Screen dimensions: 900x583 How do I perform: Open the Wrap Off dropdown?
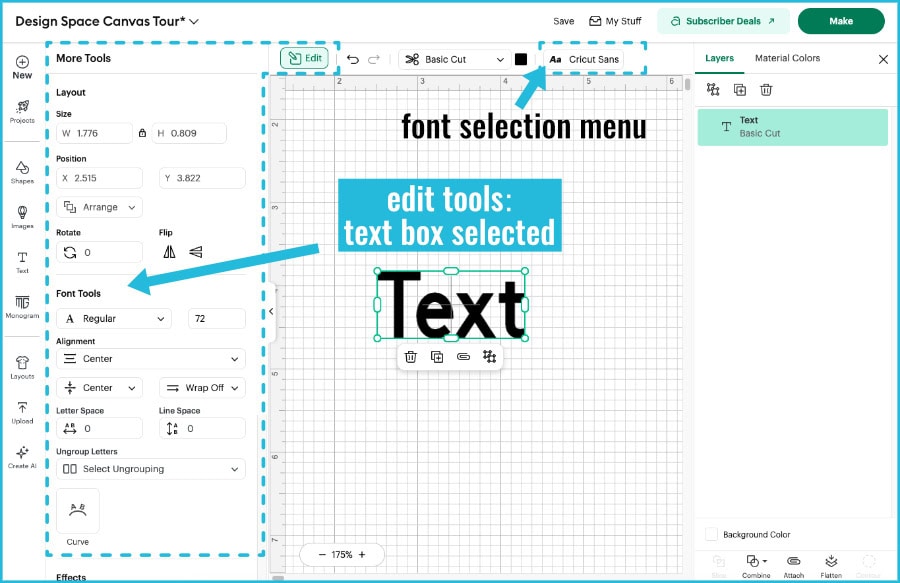202,388
